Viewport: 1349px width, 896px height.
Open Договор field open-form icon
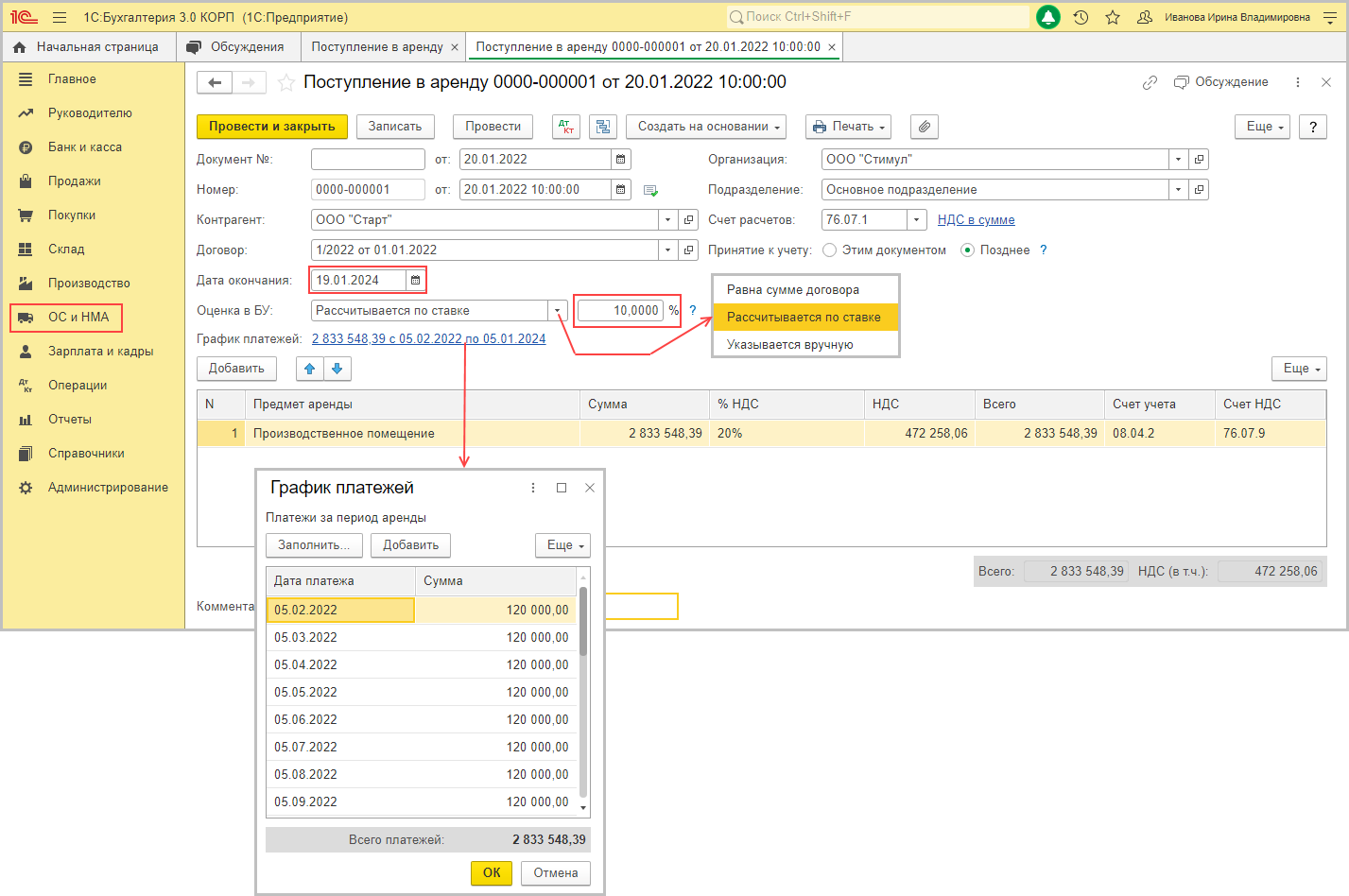click(688, 250)
